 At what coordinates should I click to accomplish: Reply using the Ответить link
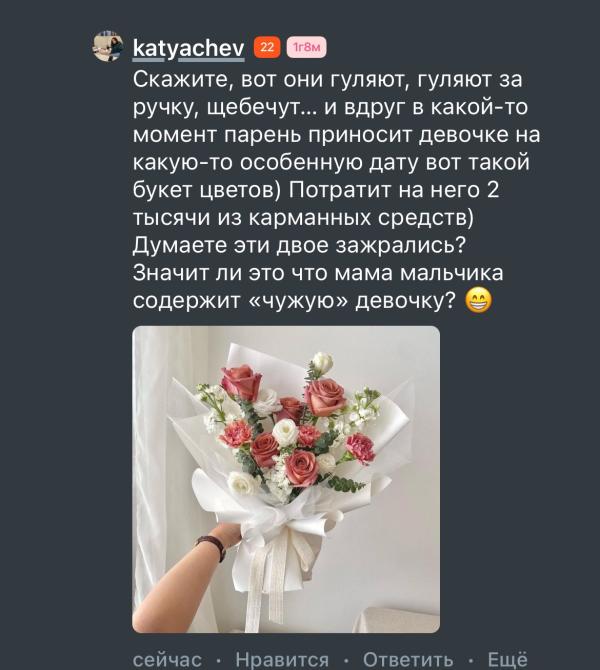click(x=408, y=660)
